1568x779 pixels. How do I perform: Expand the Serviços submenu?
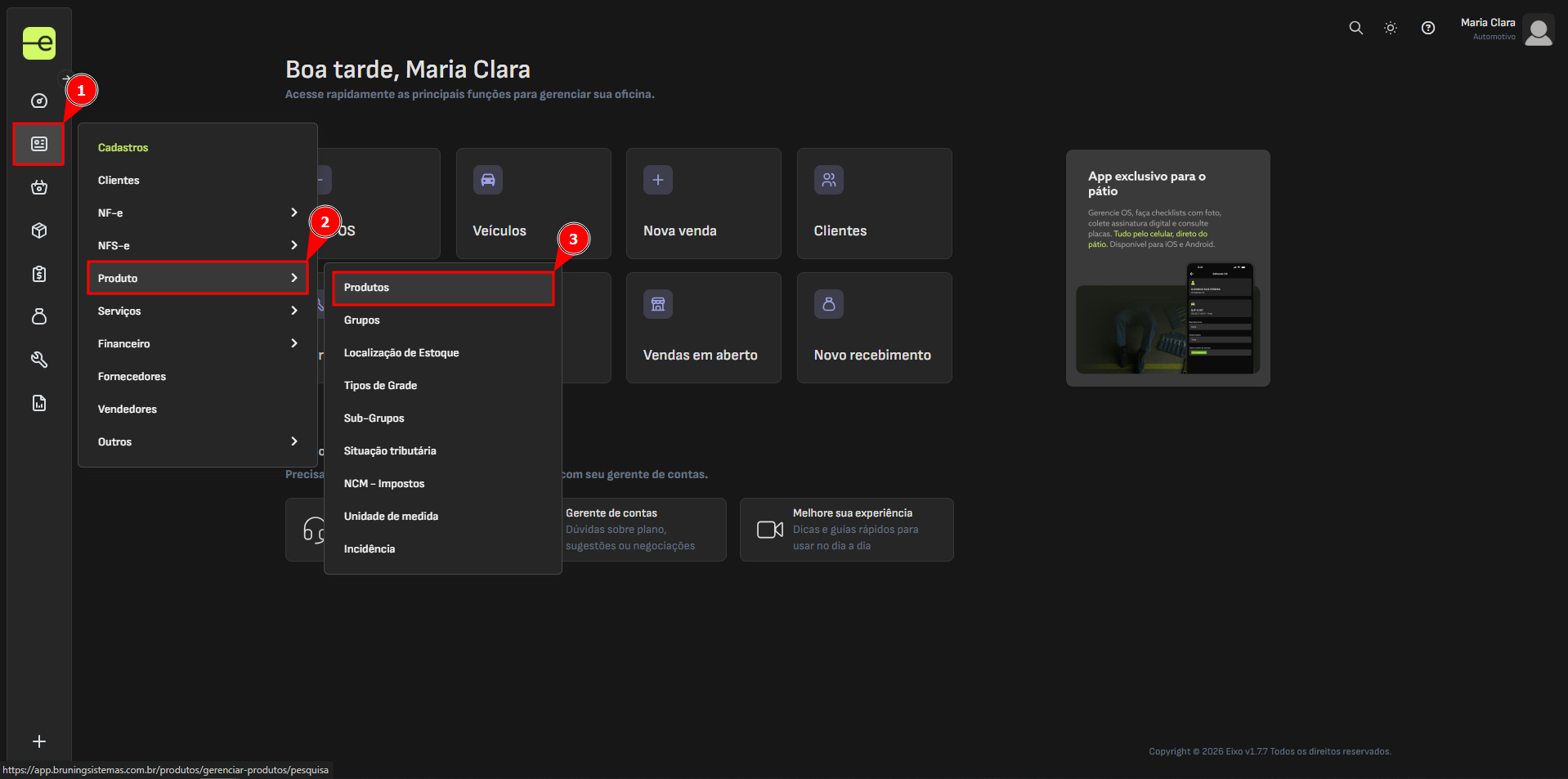(x=197, y=311)
